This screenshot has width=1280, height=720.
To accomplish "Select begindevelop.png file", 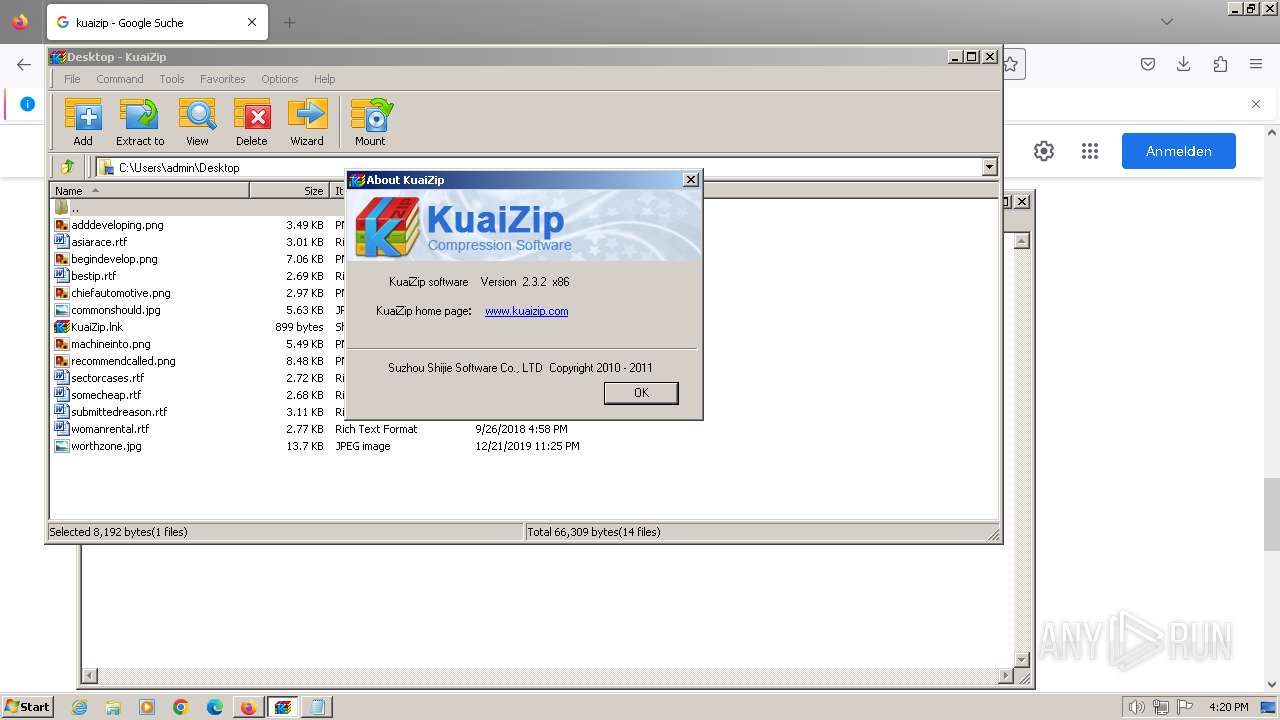I will coord(114,259).
